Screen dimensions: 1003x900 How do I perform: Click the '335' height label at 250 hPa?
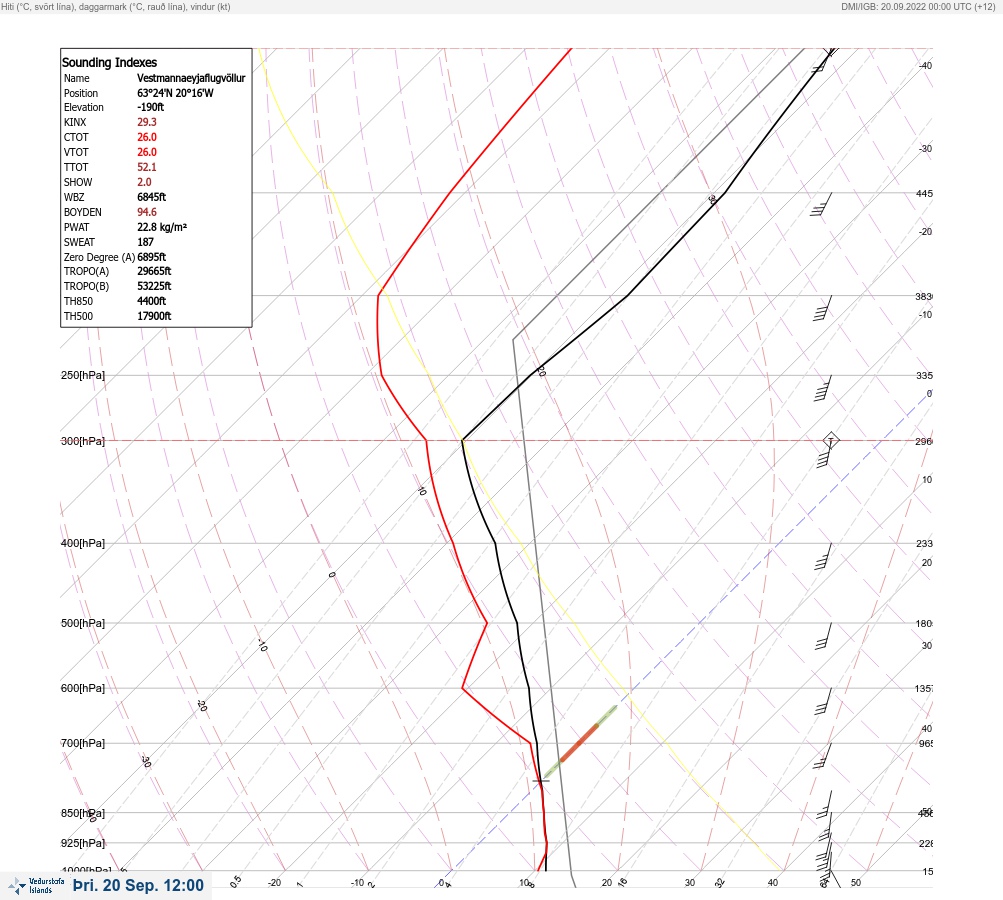click(924, 375)
